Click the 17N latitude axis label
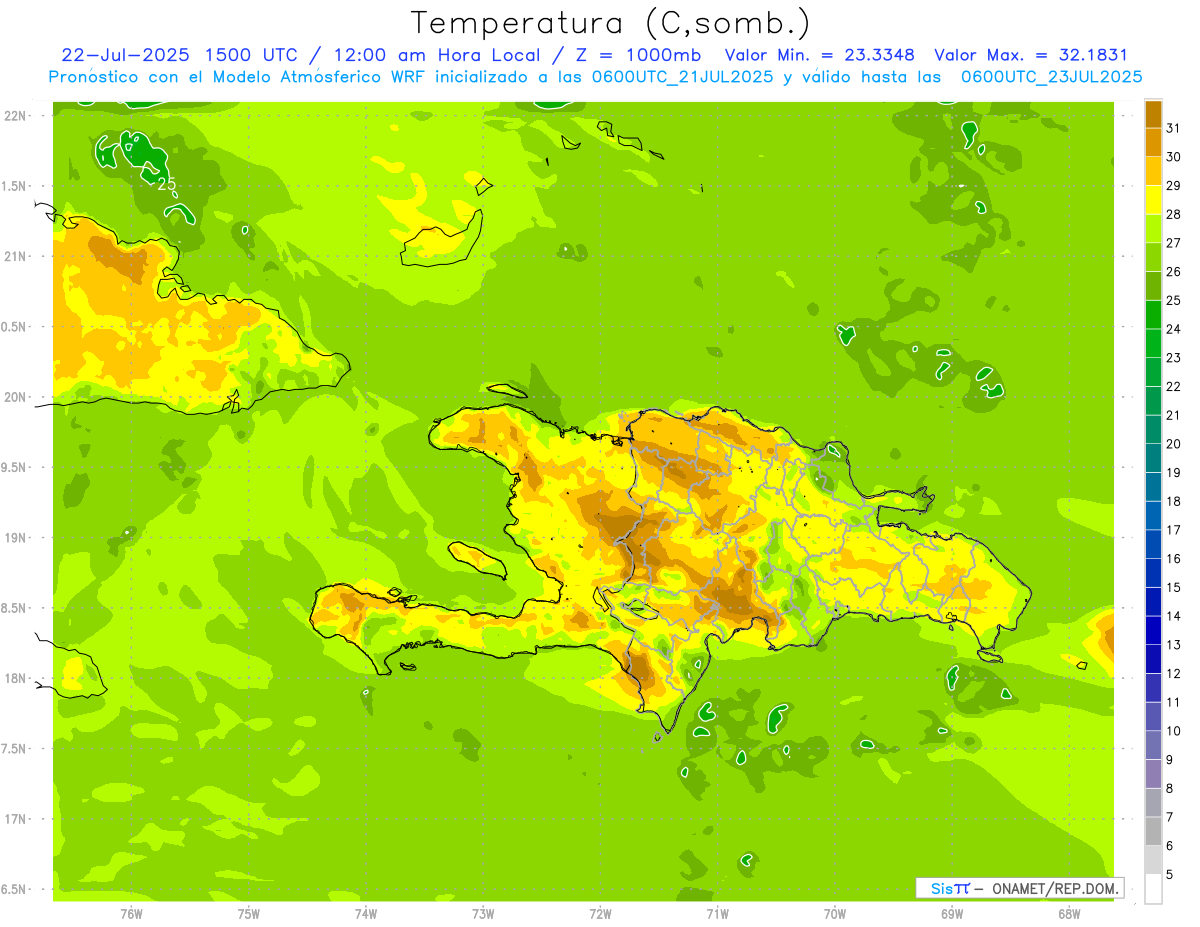The height and width of the screenshot is (927, 1200). tap(15, 819)
